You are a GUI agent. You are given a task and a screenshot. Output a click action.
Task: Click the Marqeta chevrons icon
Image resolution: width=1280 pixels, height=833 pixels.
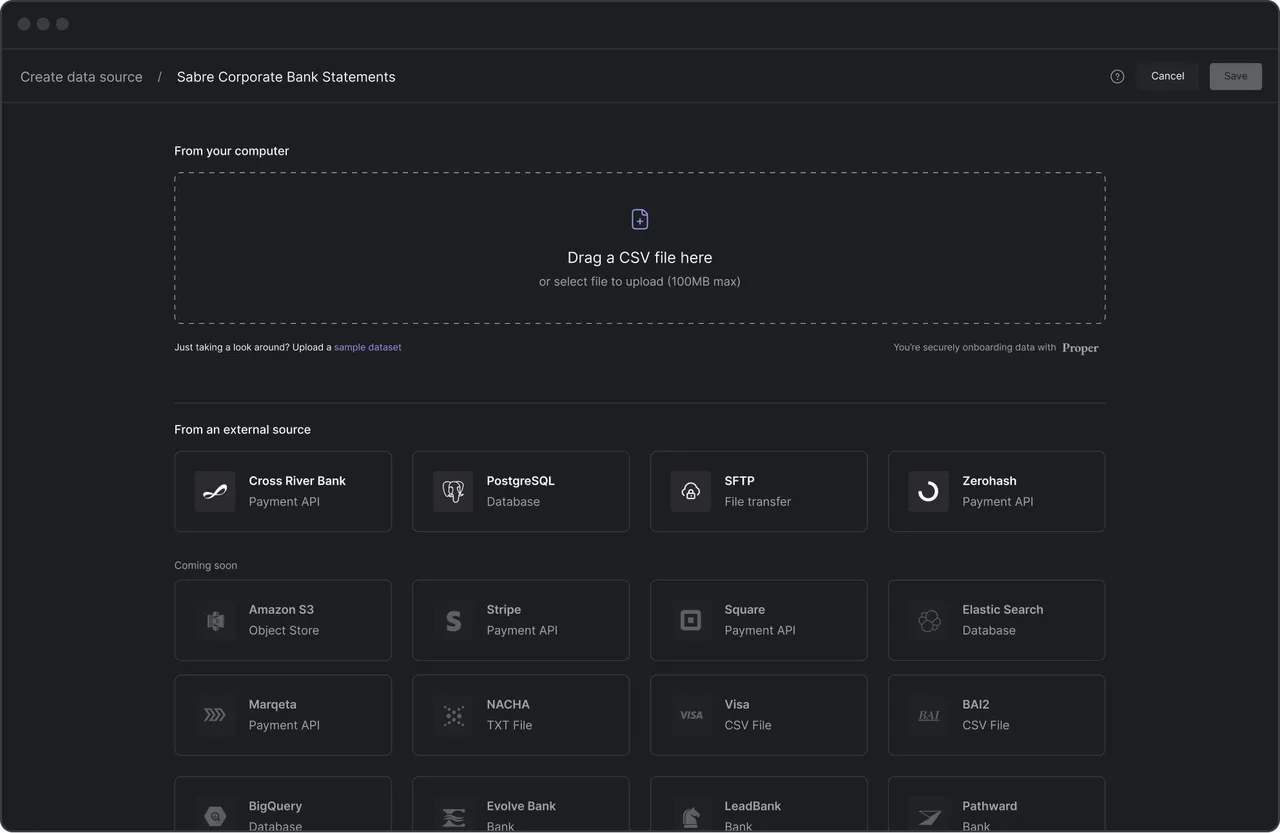point(215,715)
